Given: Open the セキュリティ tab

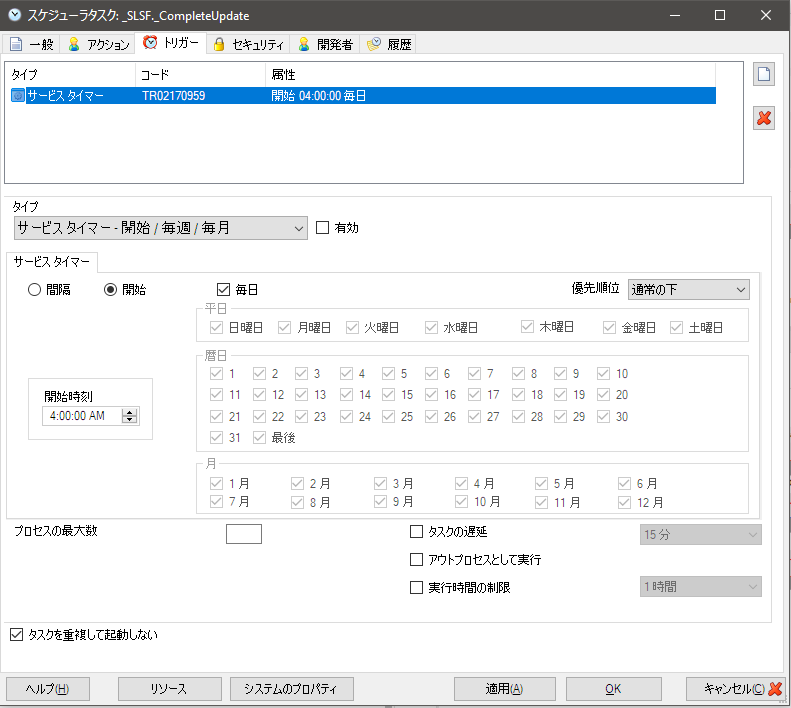Looking at the screenshot, I should (248, 44).
